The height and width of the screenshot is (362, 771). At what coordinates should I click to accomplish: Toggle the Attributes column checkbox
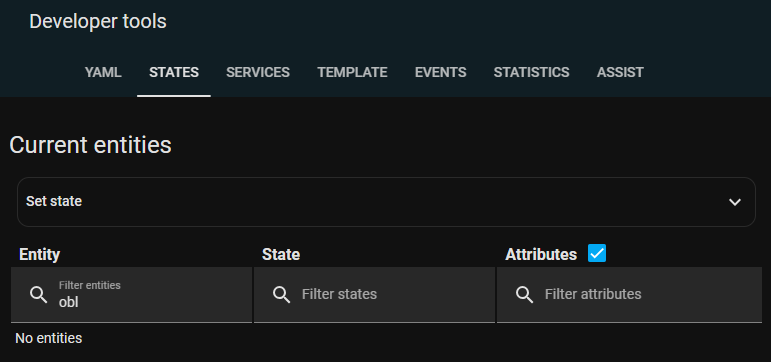[597, 253]
